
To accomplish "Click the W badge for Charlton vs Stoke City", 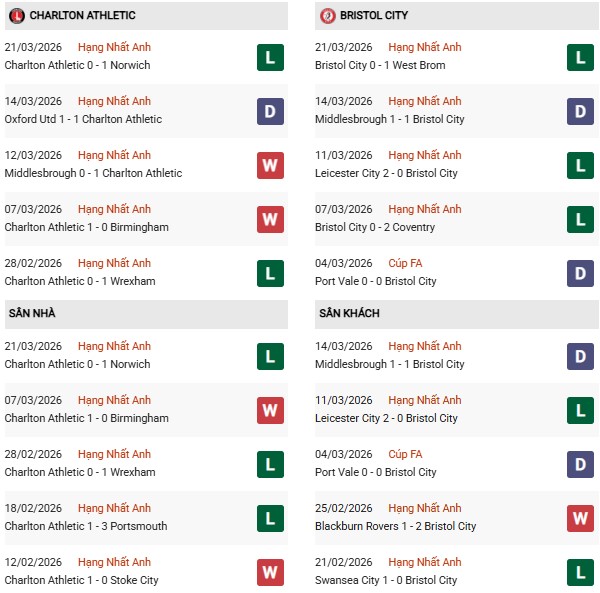I will tap(270, 572).
